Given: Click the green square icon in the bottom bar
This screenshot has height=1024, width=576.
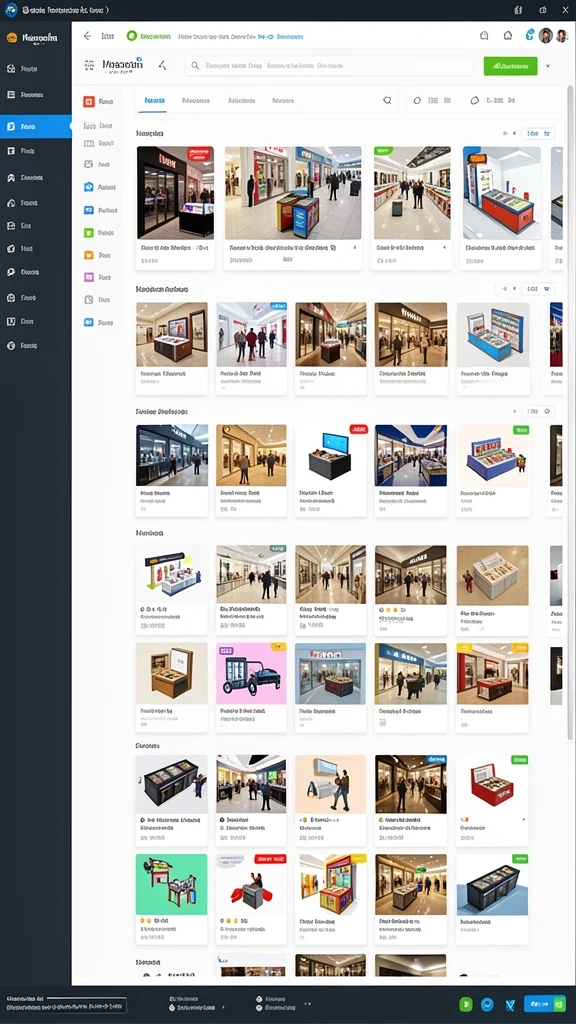Looking at the screenshot, I should 466,1004.
